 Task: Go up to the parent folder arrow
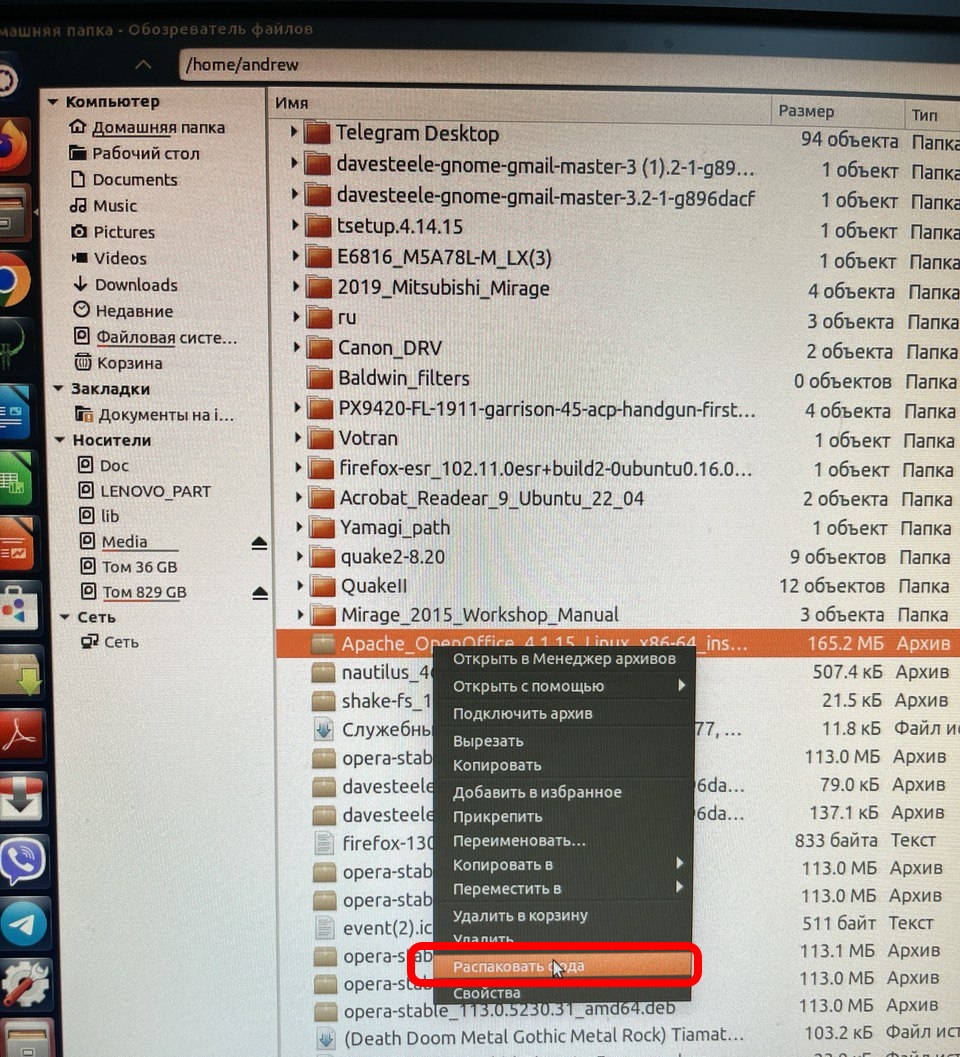pyautogui.click(x=143, y=65)
